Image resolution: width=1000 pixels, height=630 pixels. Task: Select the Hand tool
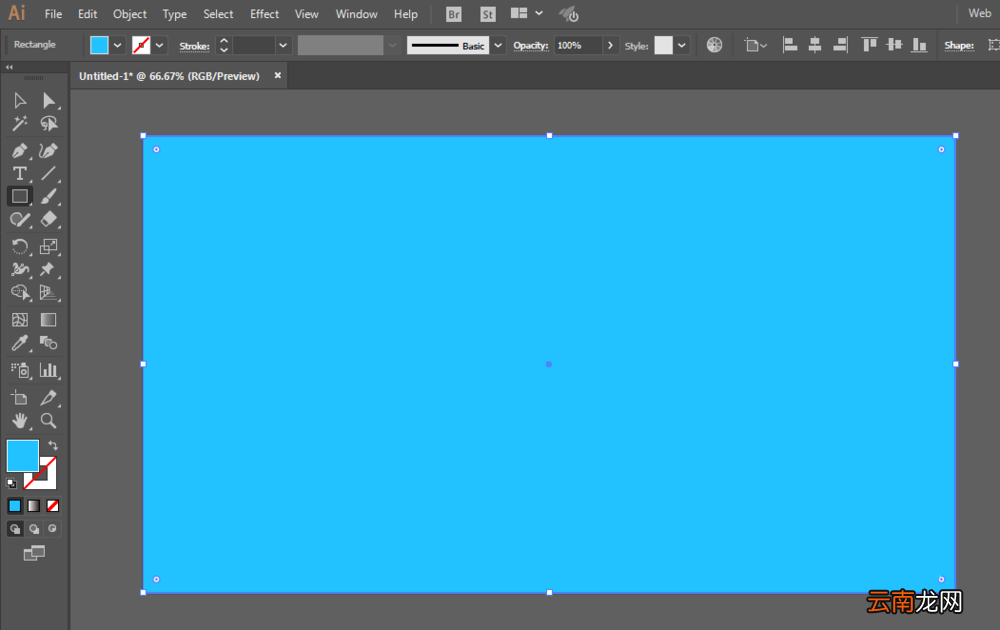[x=20, y=421]
